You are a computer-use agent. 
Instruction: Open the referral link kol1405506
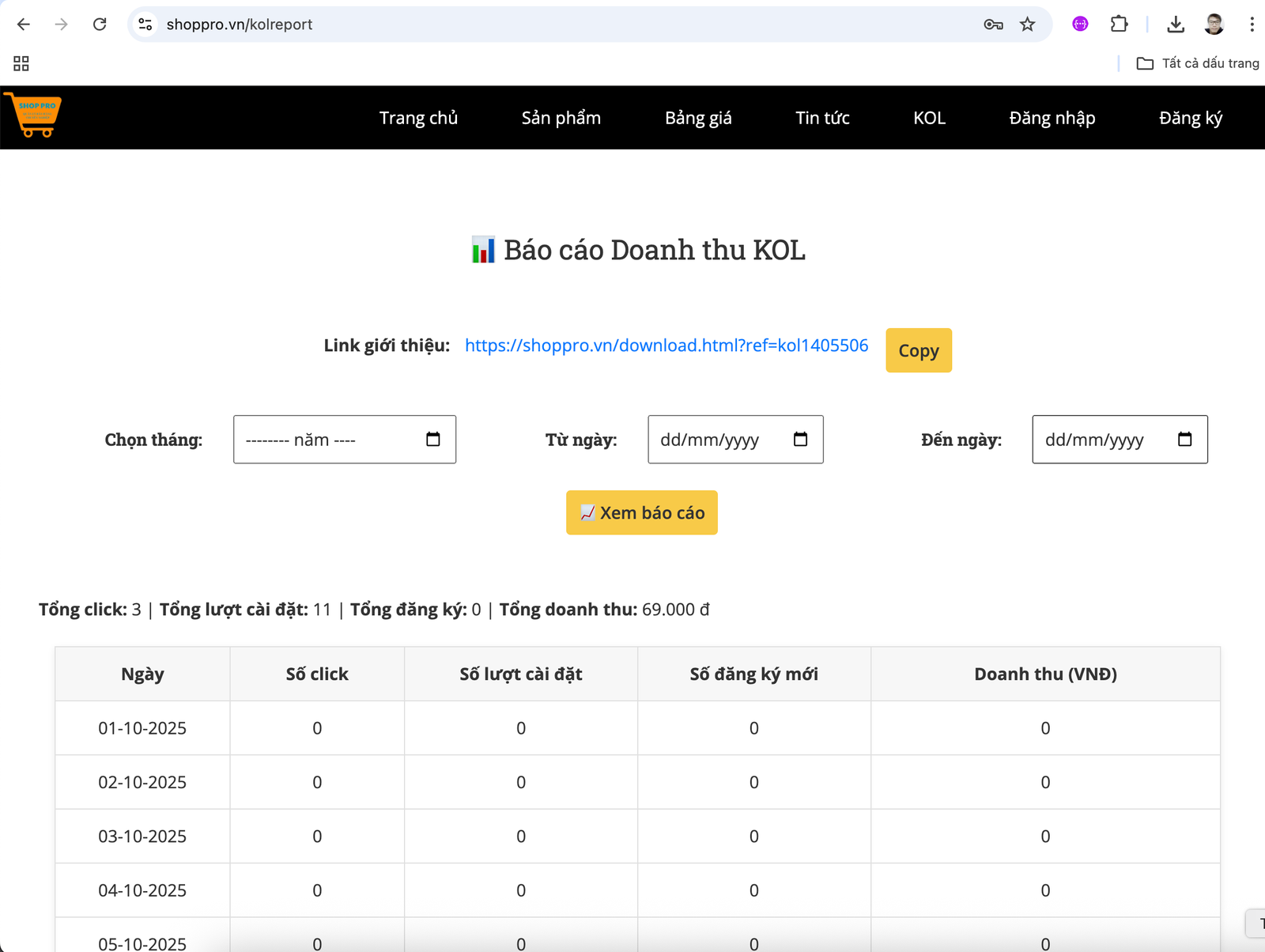pos(666,345)
